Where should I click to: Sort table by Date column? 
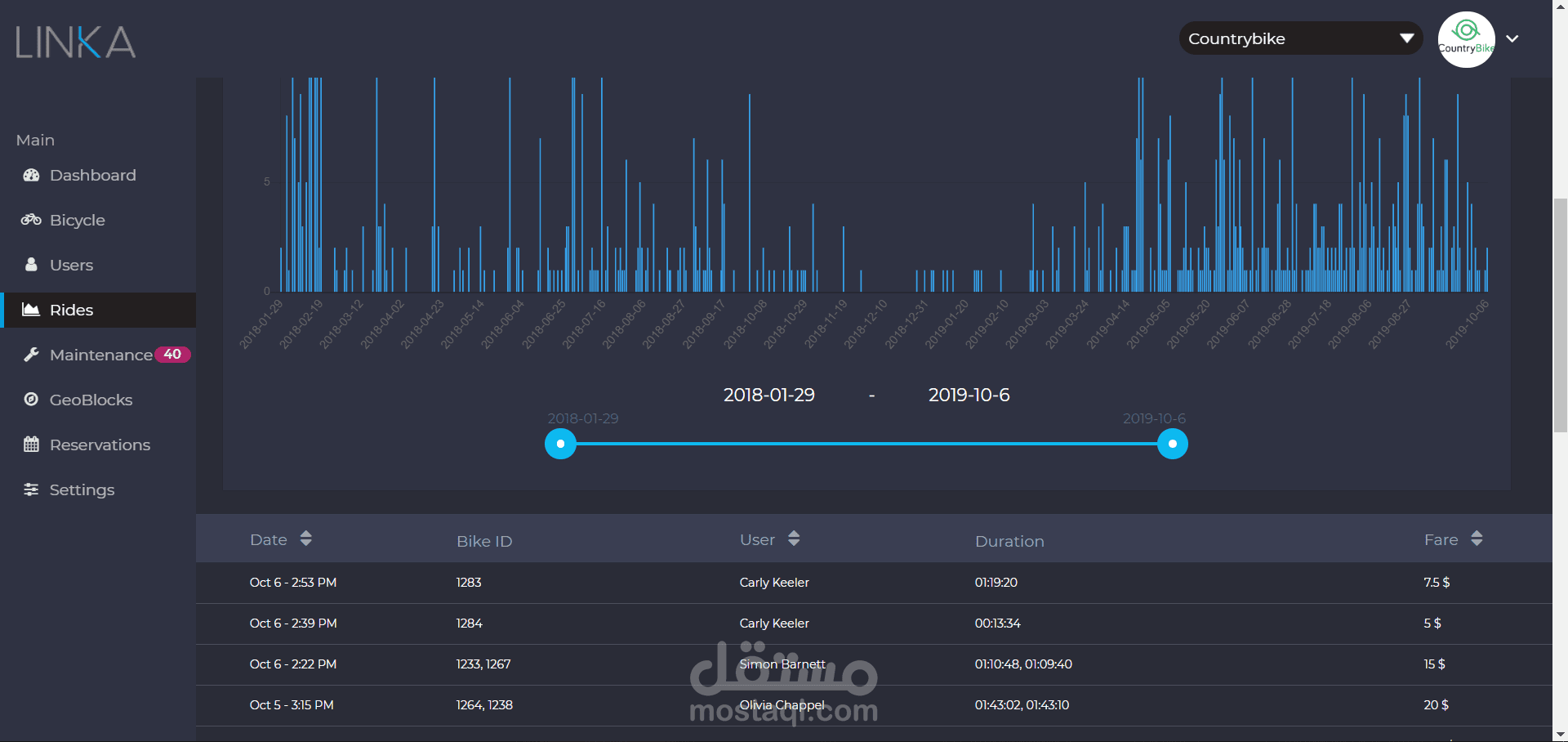pyautogui.click(x=306, y=539)
